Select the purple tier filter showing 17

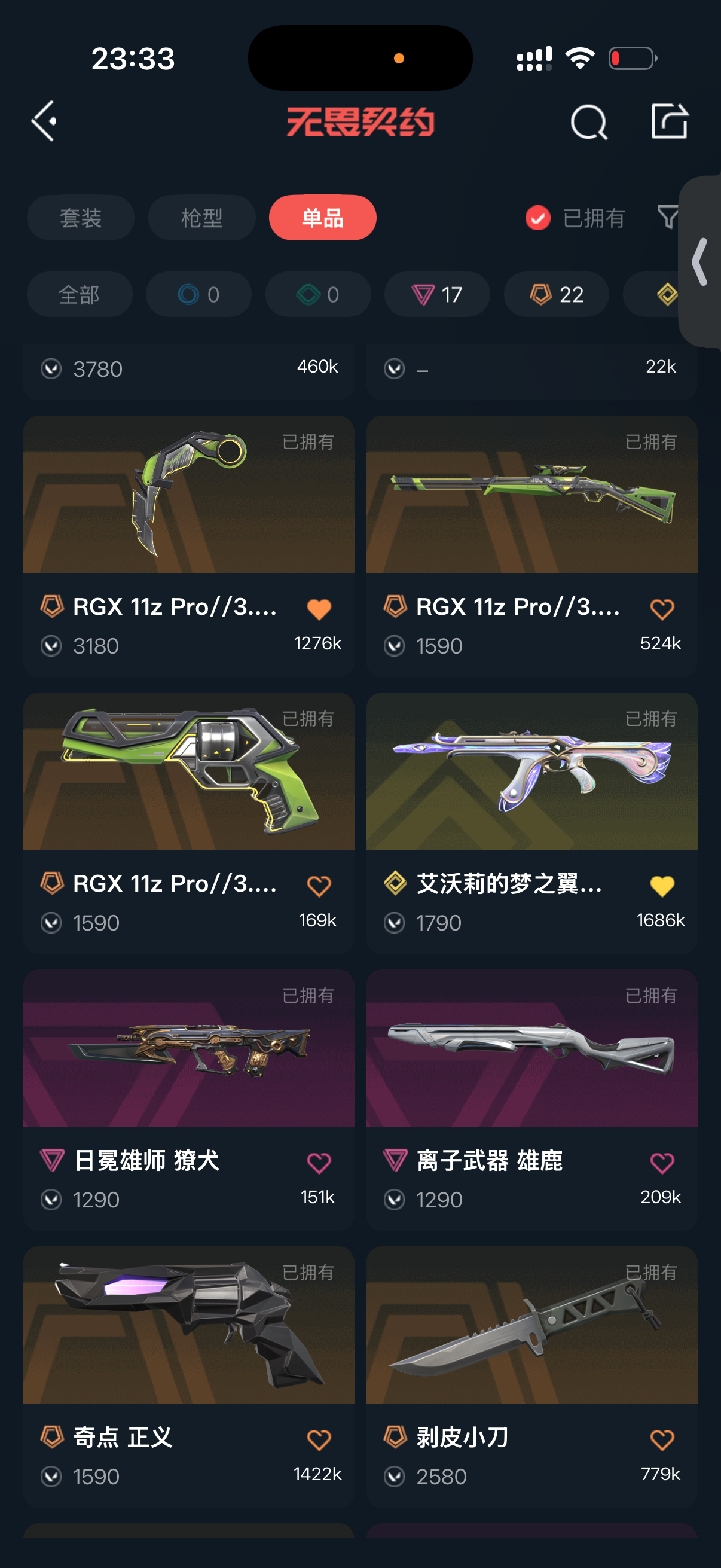coord(437,295)
